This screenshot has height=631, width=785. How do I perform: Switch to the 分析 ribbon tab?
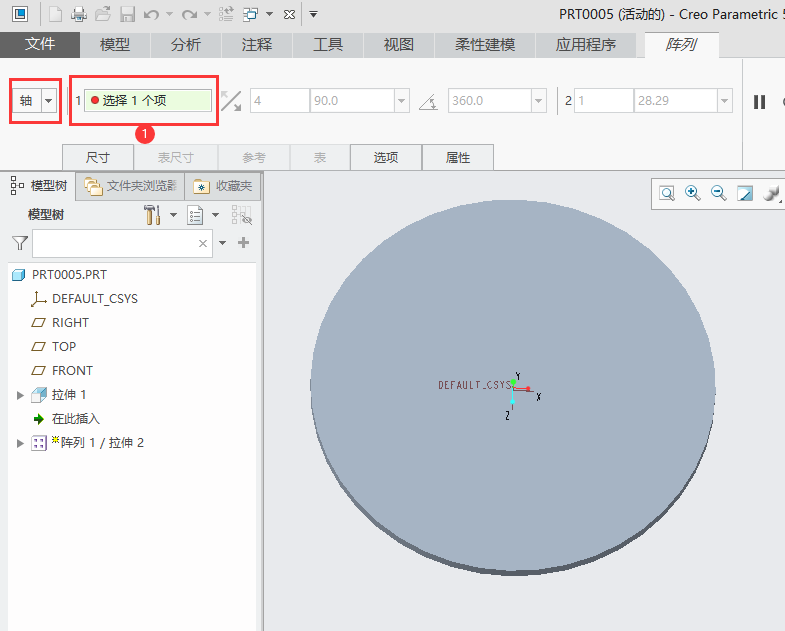click(186, 45)
